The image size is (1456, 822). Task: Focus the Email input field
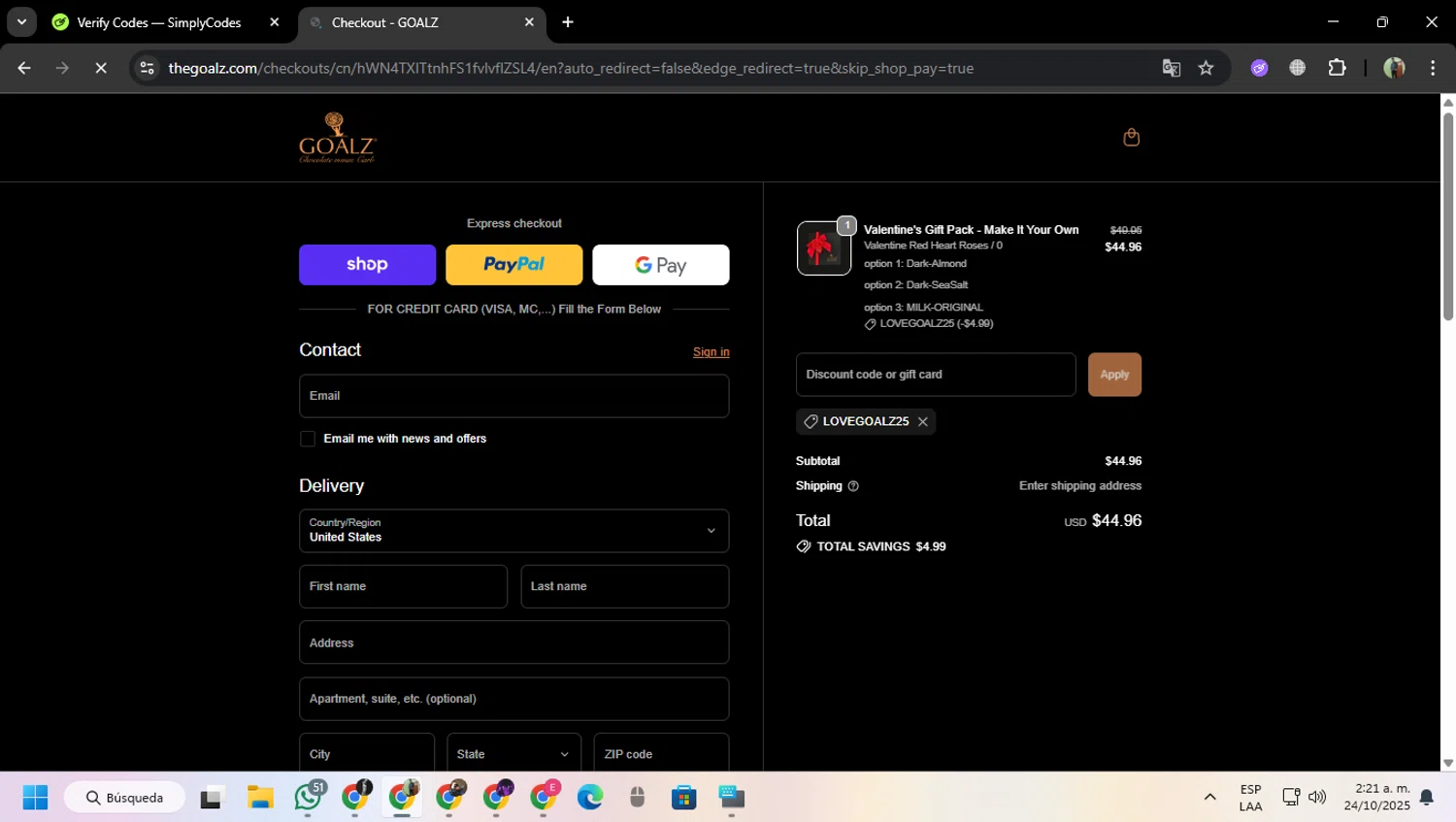pos(513,396)
